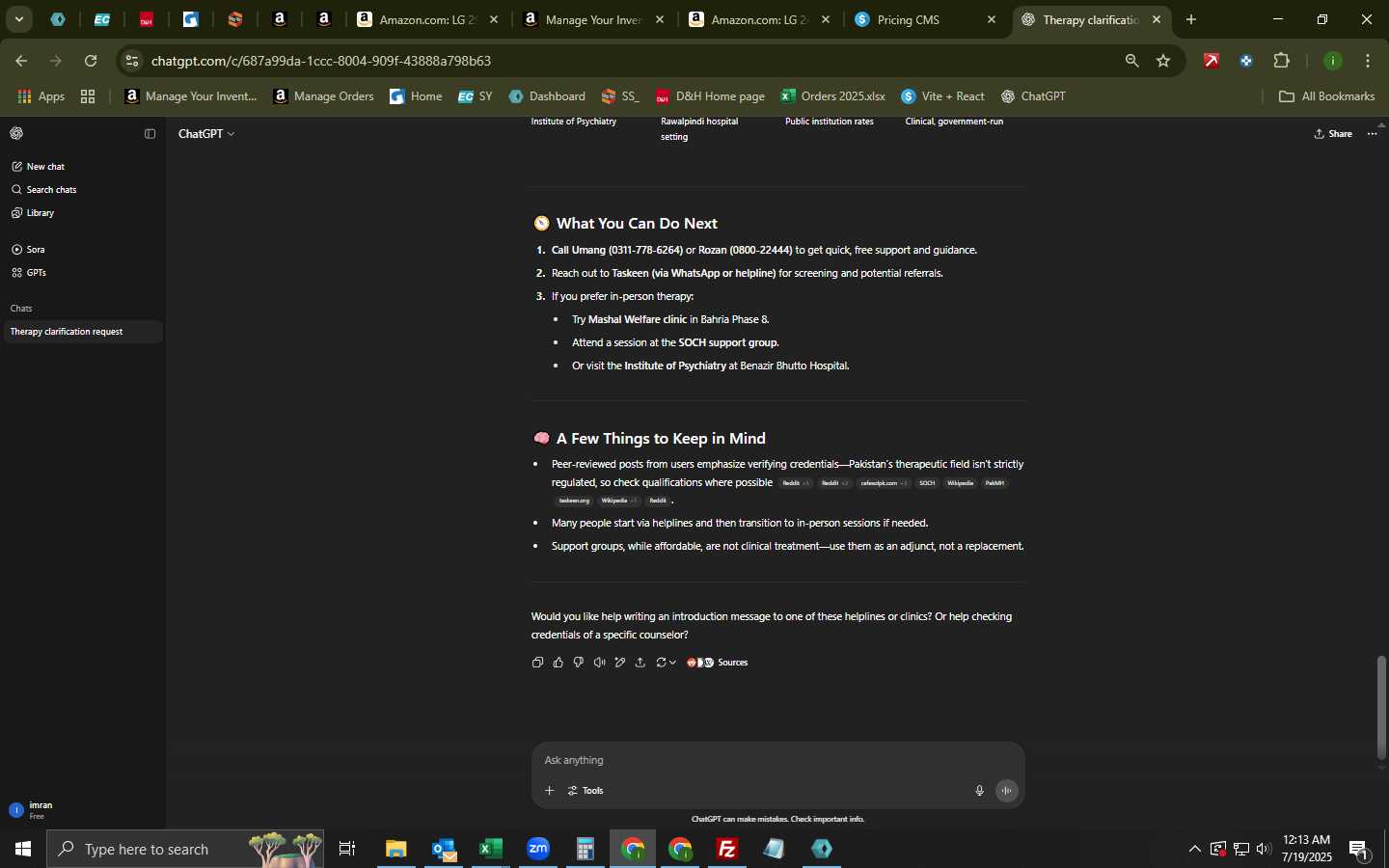Open FileZilla from the taskbar
Viewport: 1389px width, 868px height.
727,849
